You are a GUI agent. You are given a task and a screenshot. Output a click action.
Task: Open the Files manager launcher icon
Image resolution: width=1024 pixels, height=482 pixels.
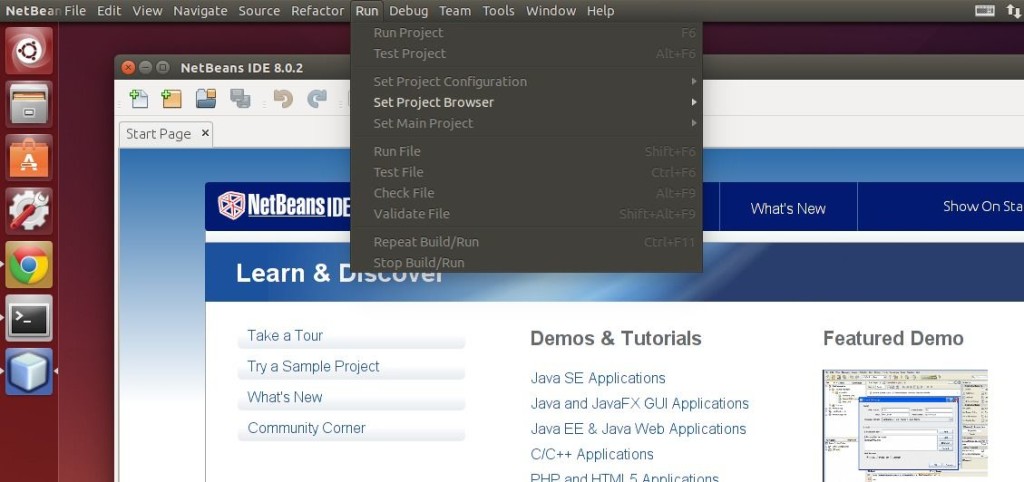click(x=29, y=104)
